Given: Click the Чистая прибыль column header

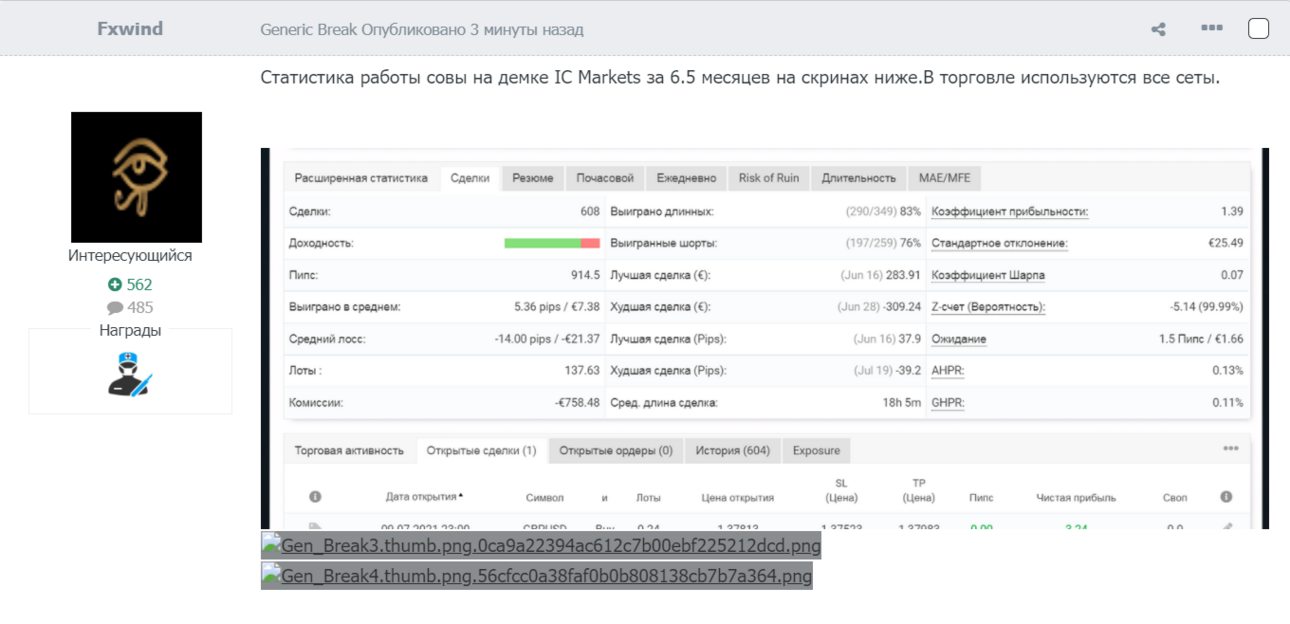Looking at the screenshot, I should point(1076,497).
